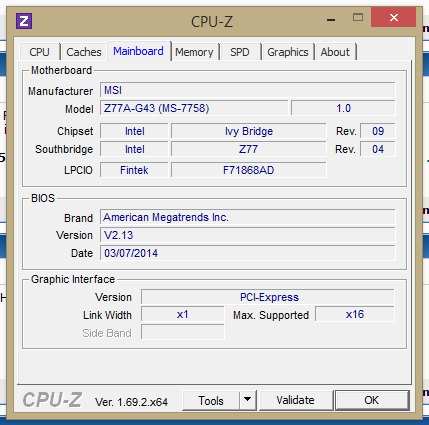Show the Graphics tab
This screenshot has width=429, height=425.
tap(288, 52)
